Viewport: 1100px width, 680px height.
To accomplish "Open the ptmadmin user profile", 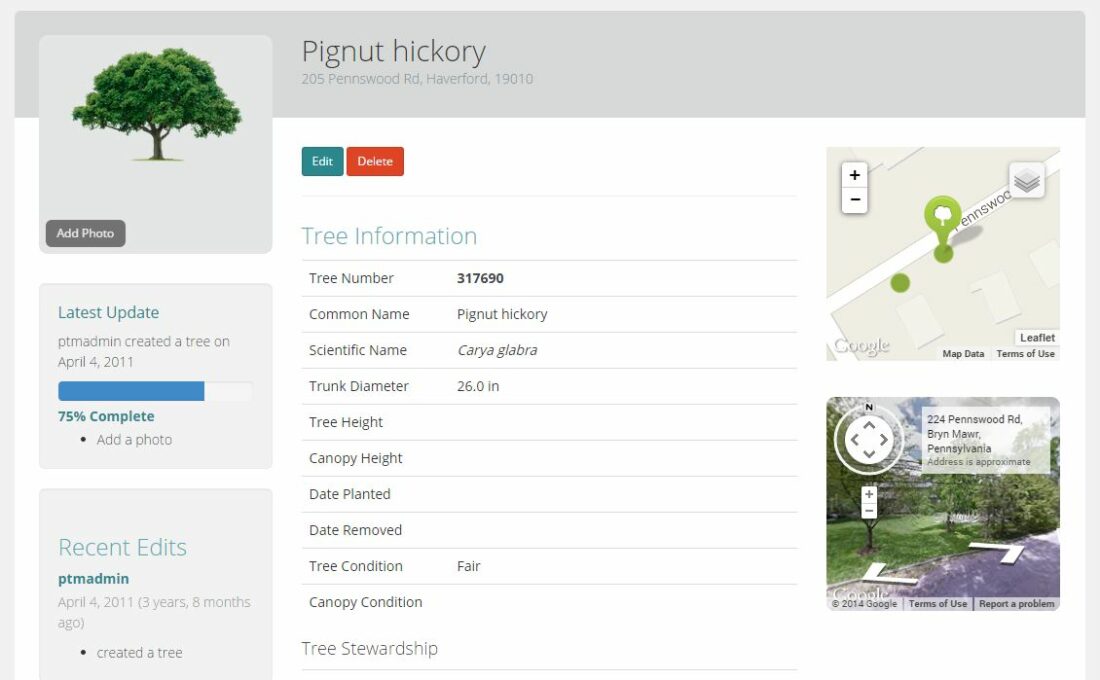I will tap(93, 578).
